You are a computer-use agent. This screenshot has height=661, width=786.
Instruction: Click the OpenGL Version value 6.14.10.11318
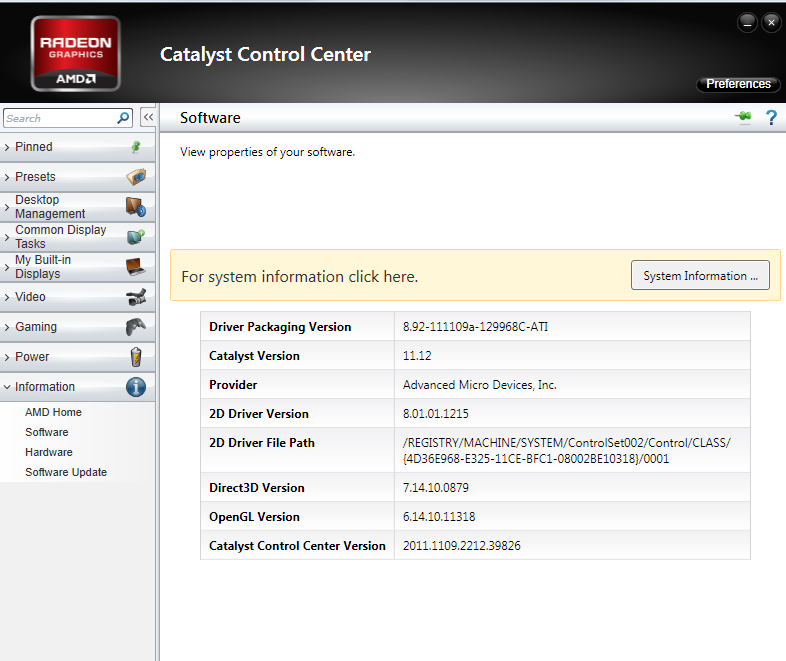439,517
